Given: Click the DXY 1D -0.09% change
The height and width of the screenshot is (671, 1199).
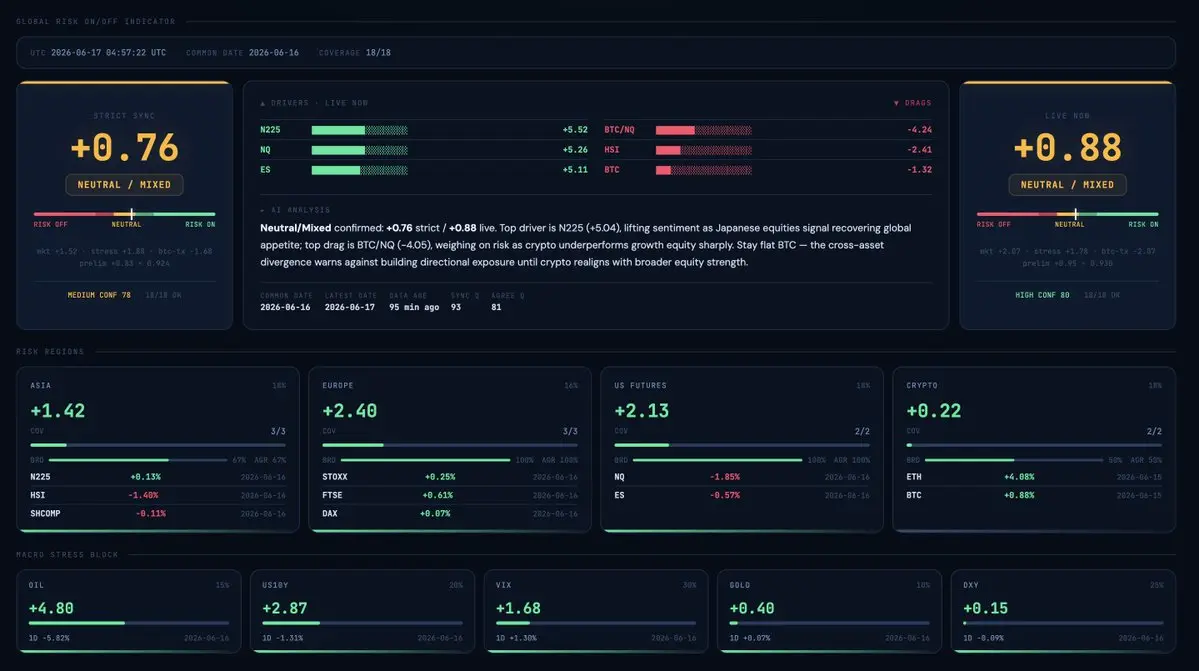Looking at the screenshot, I should [983, 638].
